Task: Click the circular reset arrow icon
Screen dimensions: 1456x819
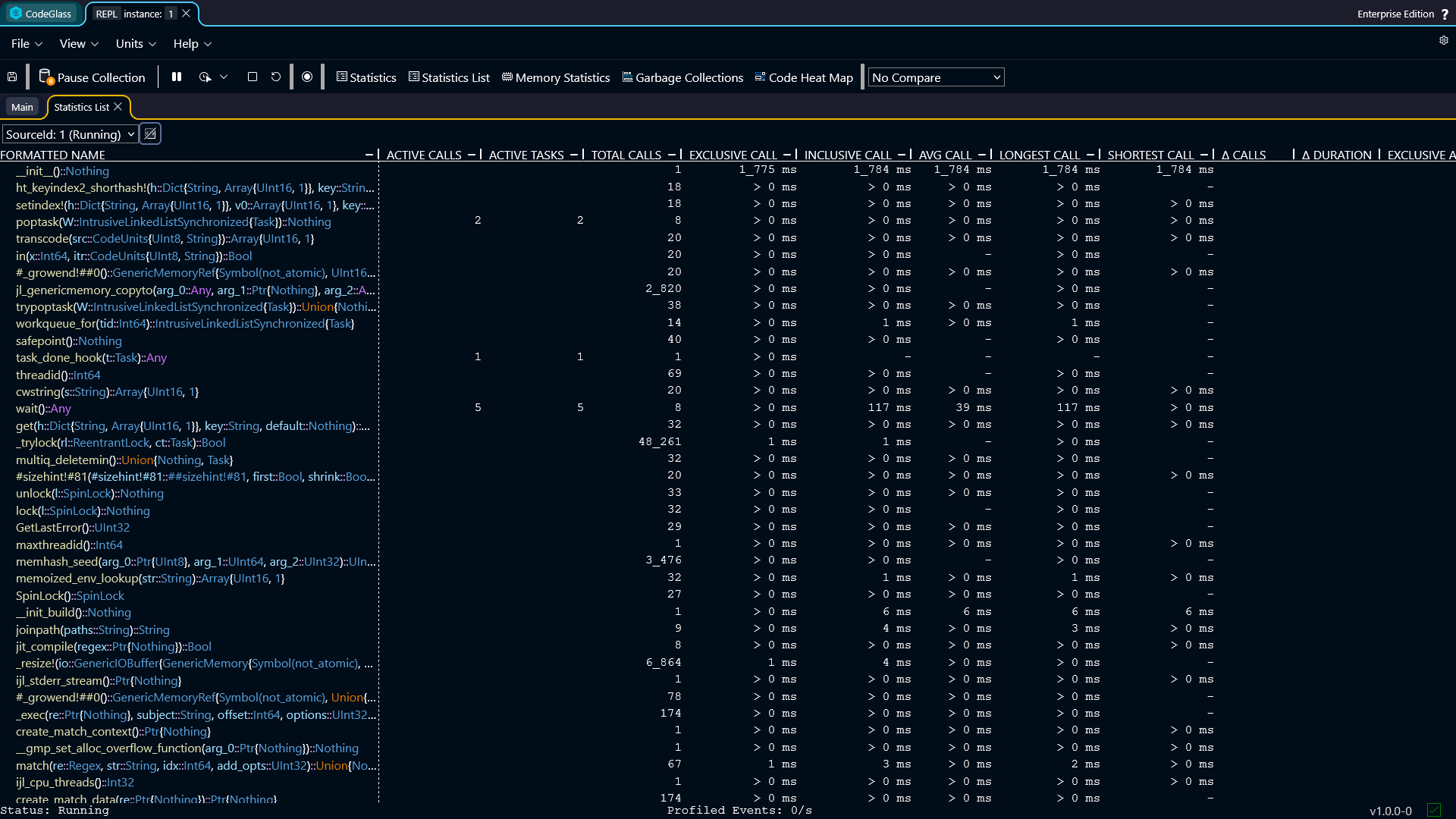Action: click(x=276, y=77)
